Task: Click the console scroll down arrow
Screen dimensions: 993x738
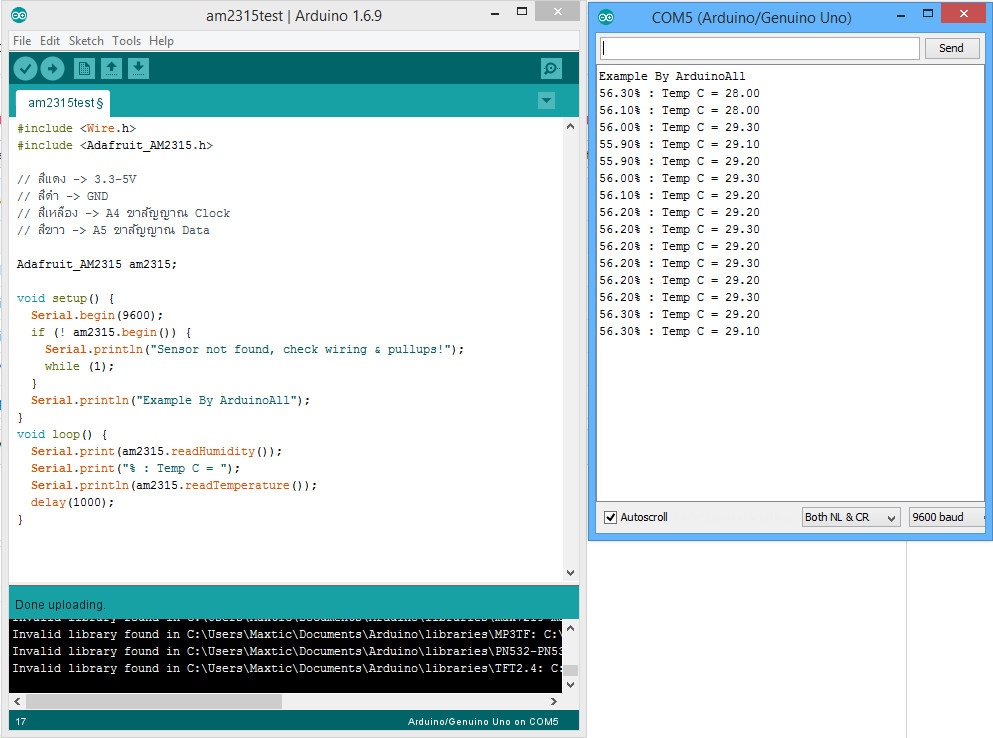Action: click(570, 685)
